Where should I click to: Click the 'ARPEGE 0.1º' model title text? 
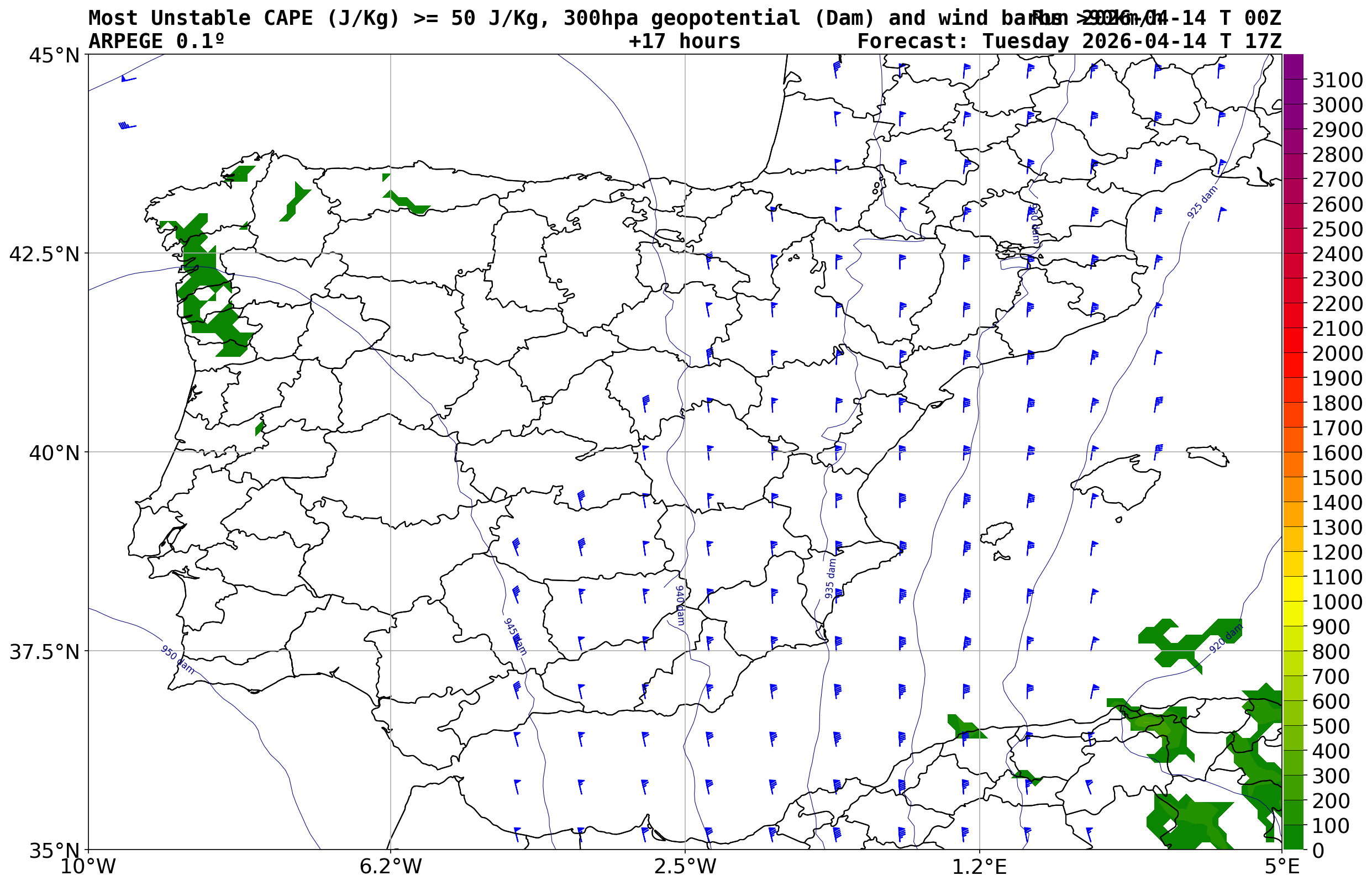tap(156, 41)
